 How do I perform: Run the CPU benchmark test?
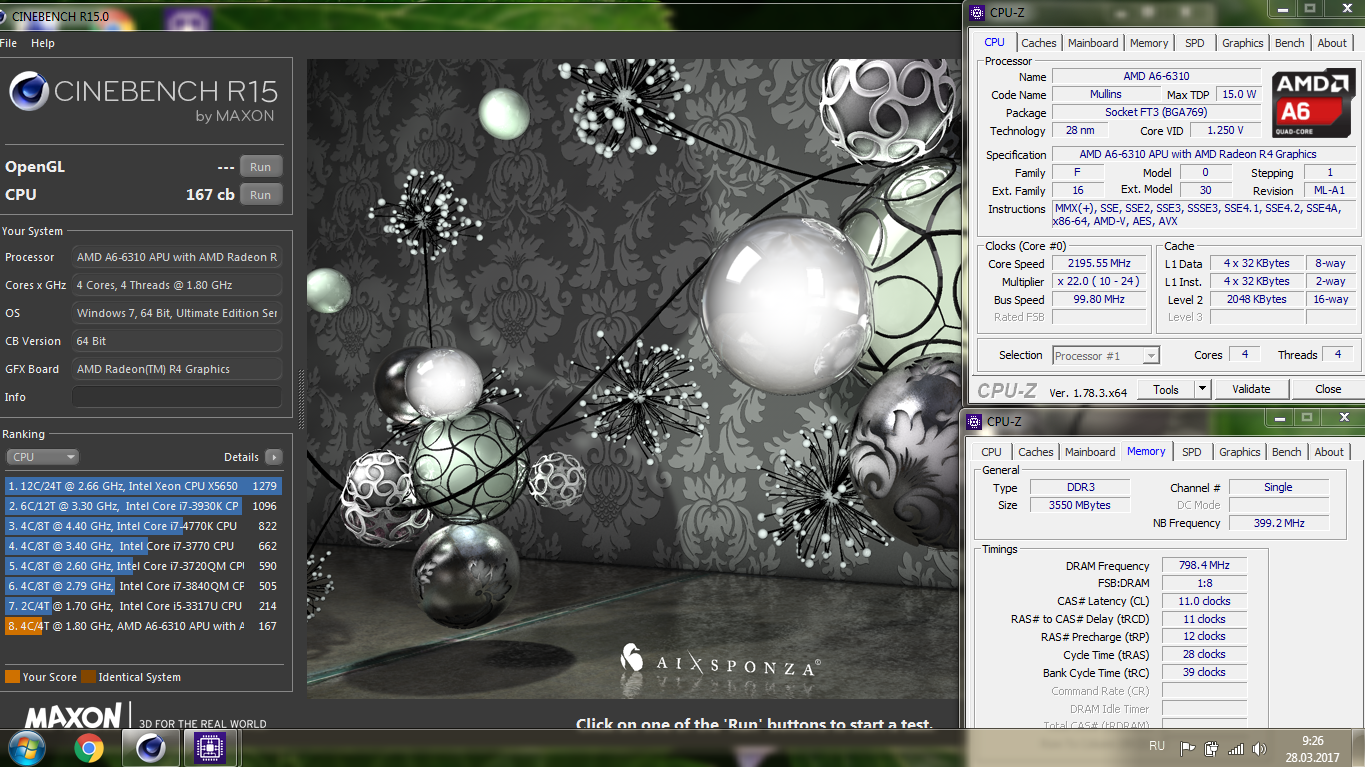[260, 195]
